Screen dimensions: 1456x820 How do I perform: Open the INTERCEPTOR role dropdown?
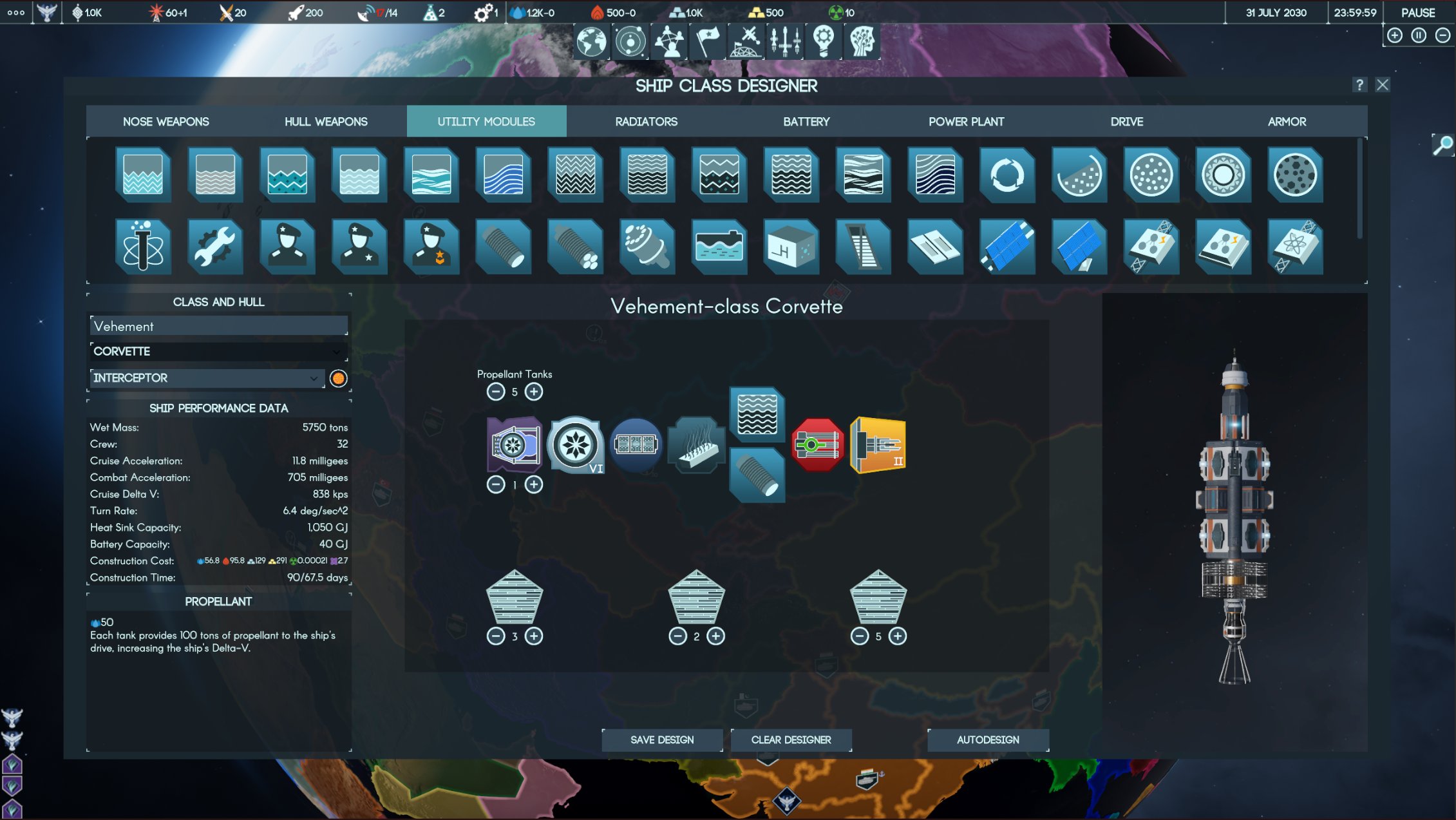tap(207, 378)
